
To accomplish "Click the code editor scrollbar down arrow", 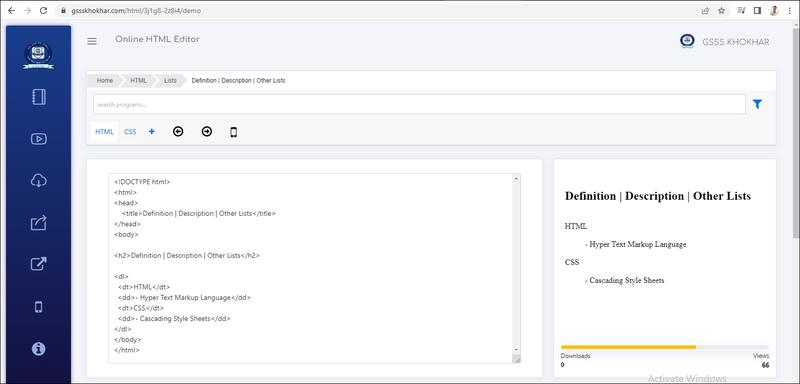I will point(516,349).
